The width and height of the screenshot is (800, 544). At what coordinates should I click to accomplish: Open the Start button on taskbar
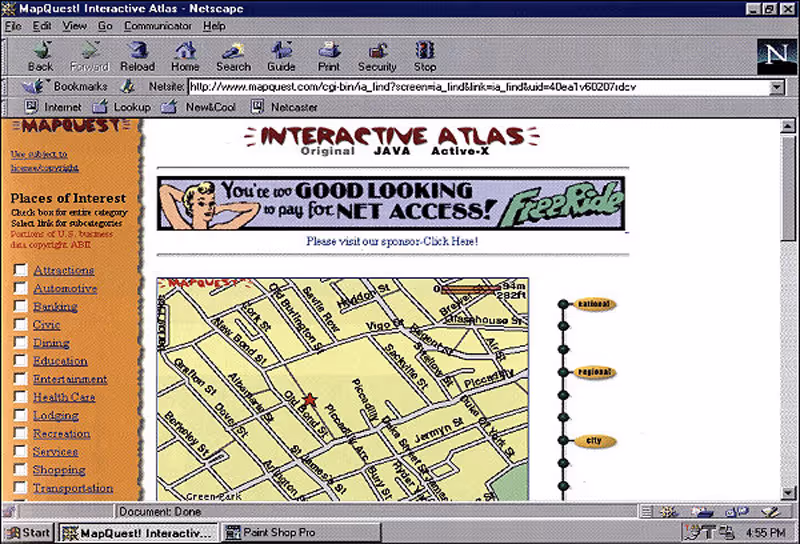pos(28,533)
